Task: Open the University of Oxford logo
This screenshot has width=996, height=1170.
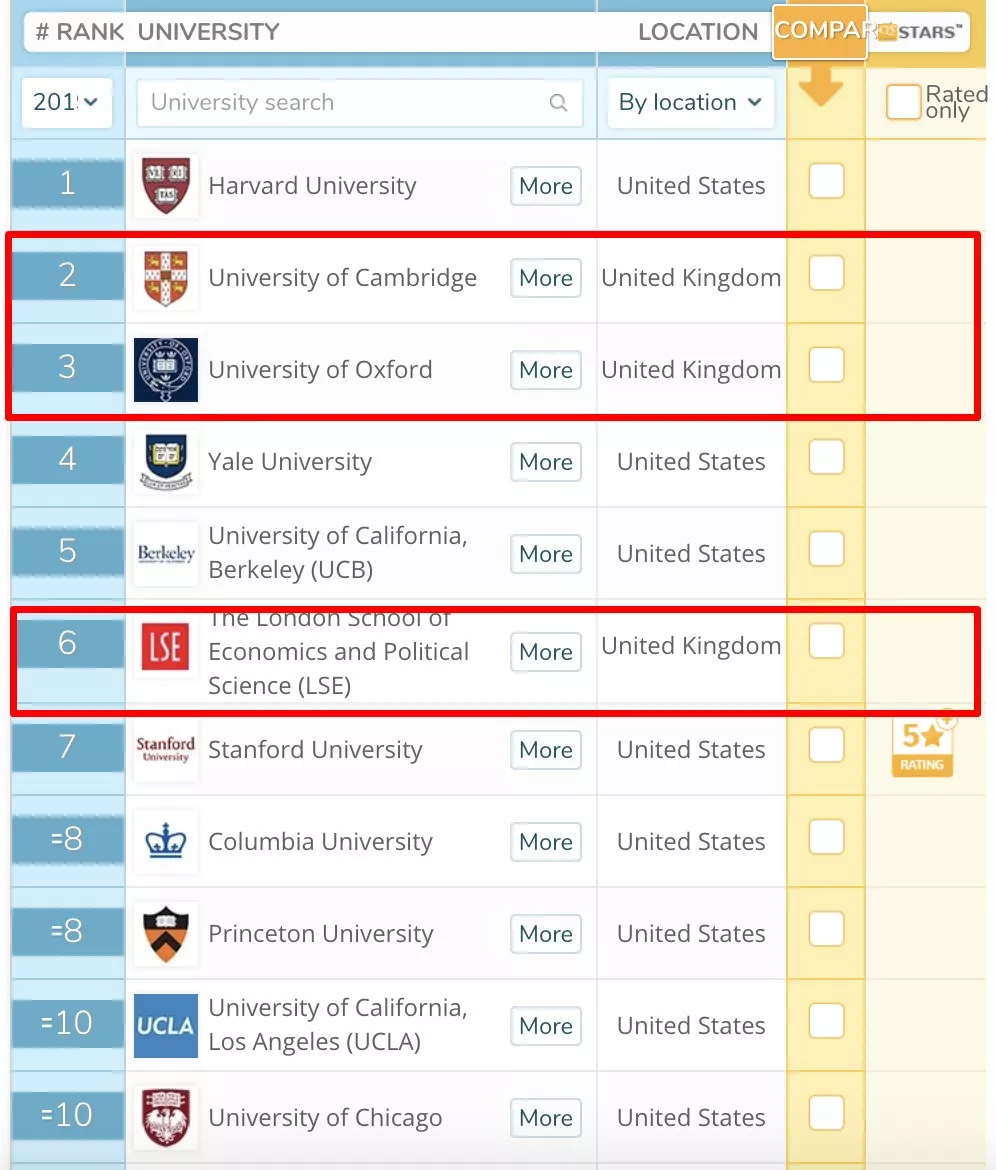Action: tap(166, 370)
